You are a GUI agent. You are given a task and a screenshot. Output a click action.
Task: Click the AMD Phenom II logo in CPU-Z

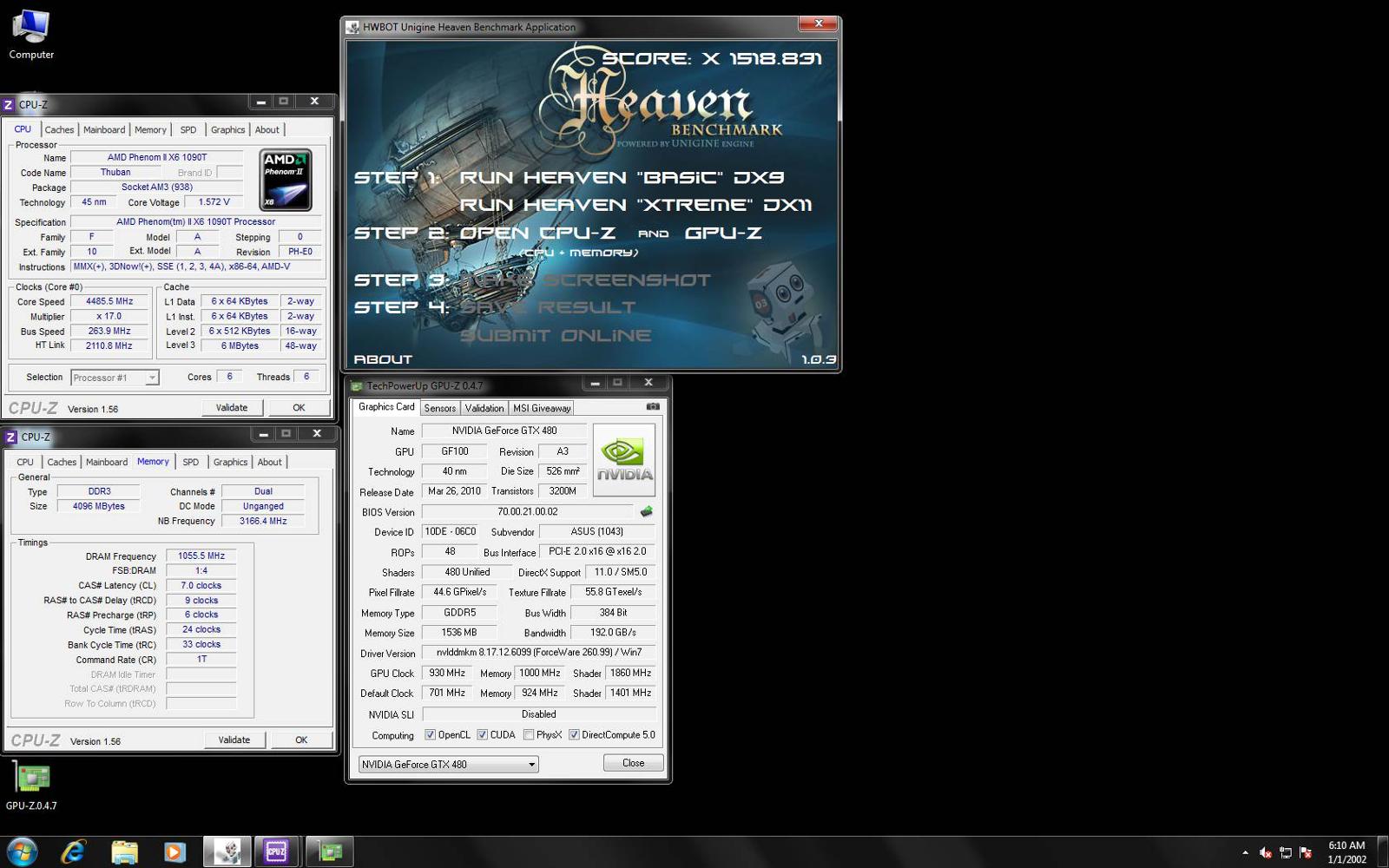point(286,181)
